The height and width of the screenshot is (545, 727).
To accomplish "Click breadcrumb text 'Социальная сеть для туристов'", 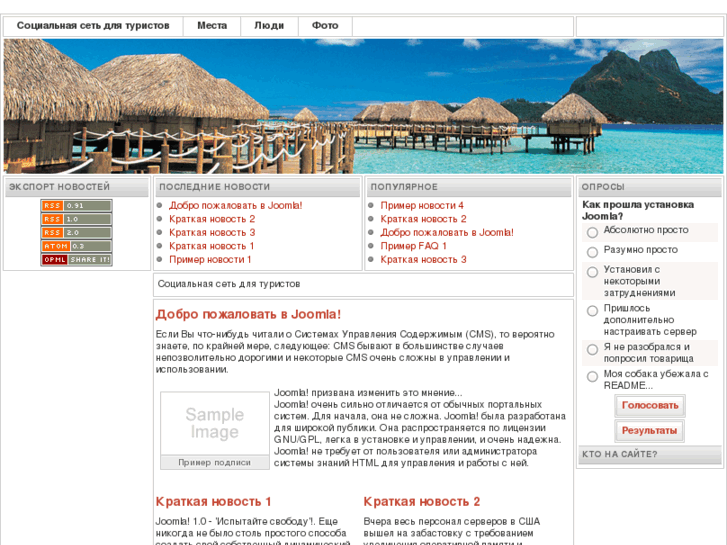I will coord(229,284).
